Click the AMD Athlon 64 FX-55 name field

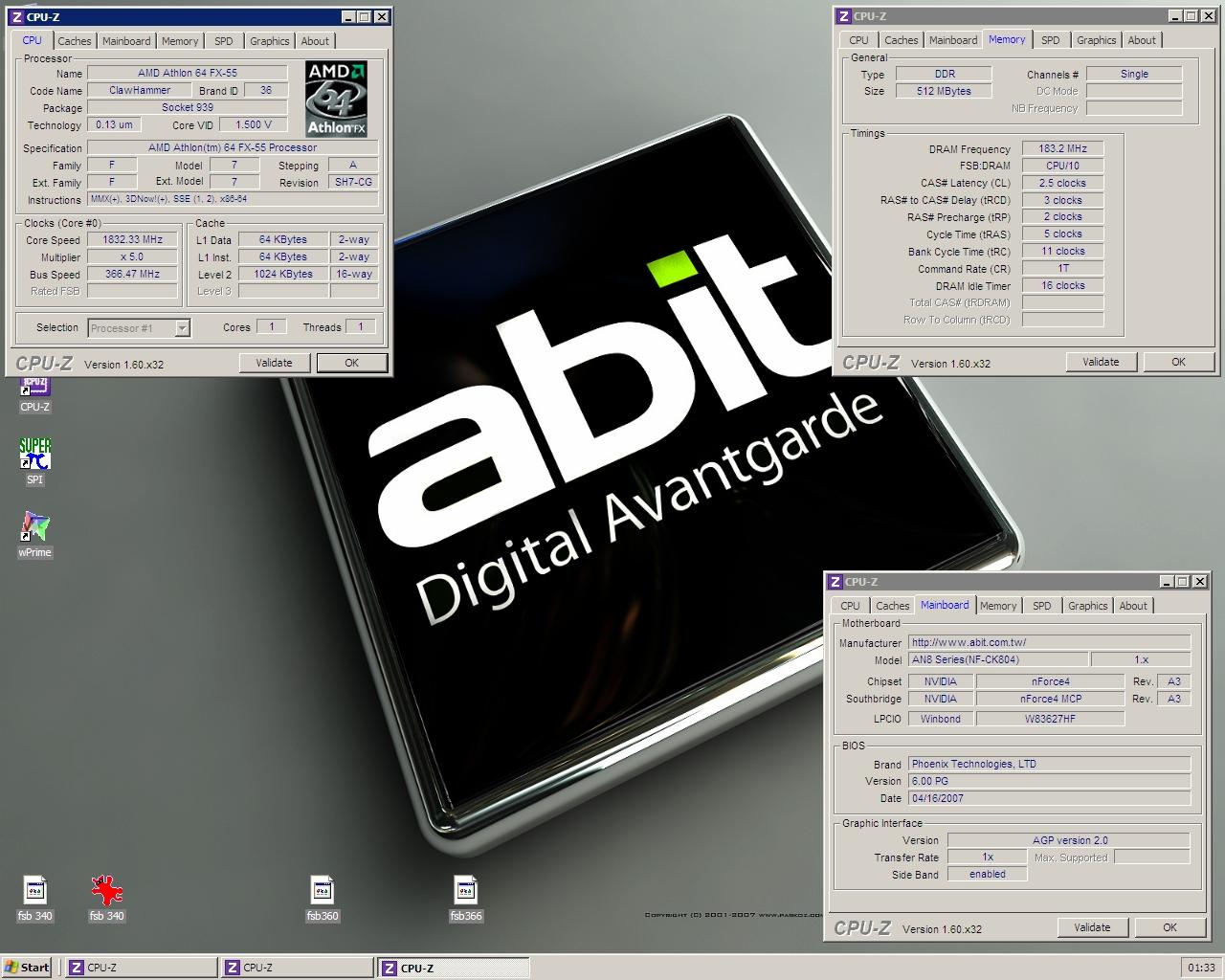188,73
